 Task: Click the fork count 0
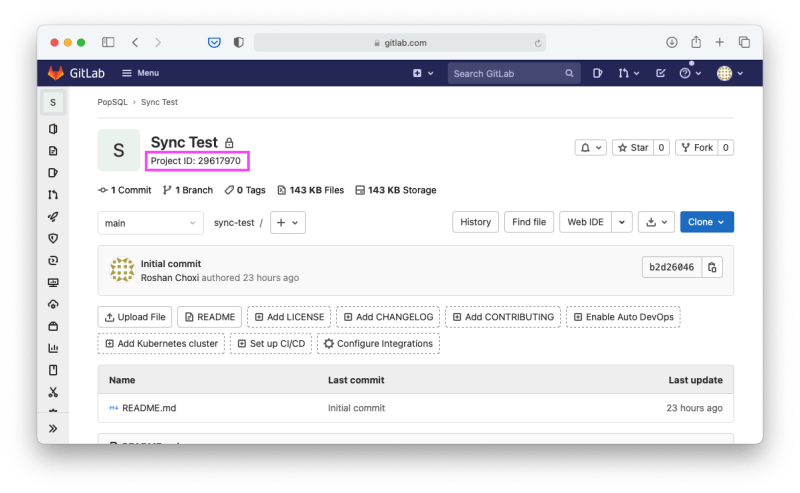click(x=726, y=147)
